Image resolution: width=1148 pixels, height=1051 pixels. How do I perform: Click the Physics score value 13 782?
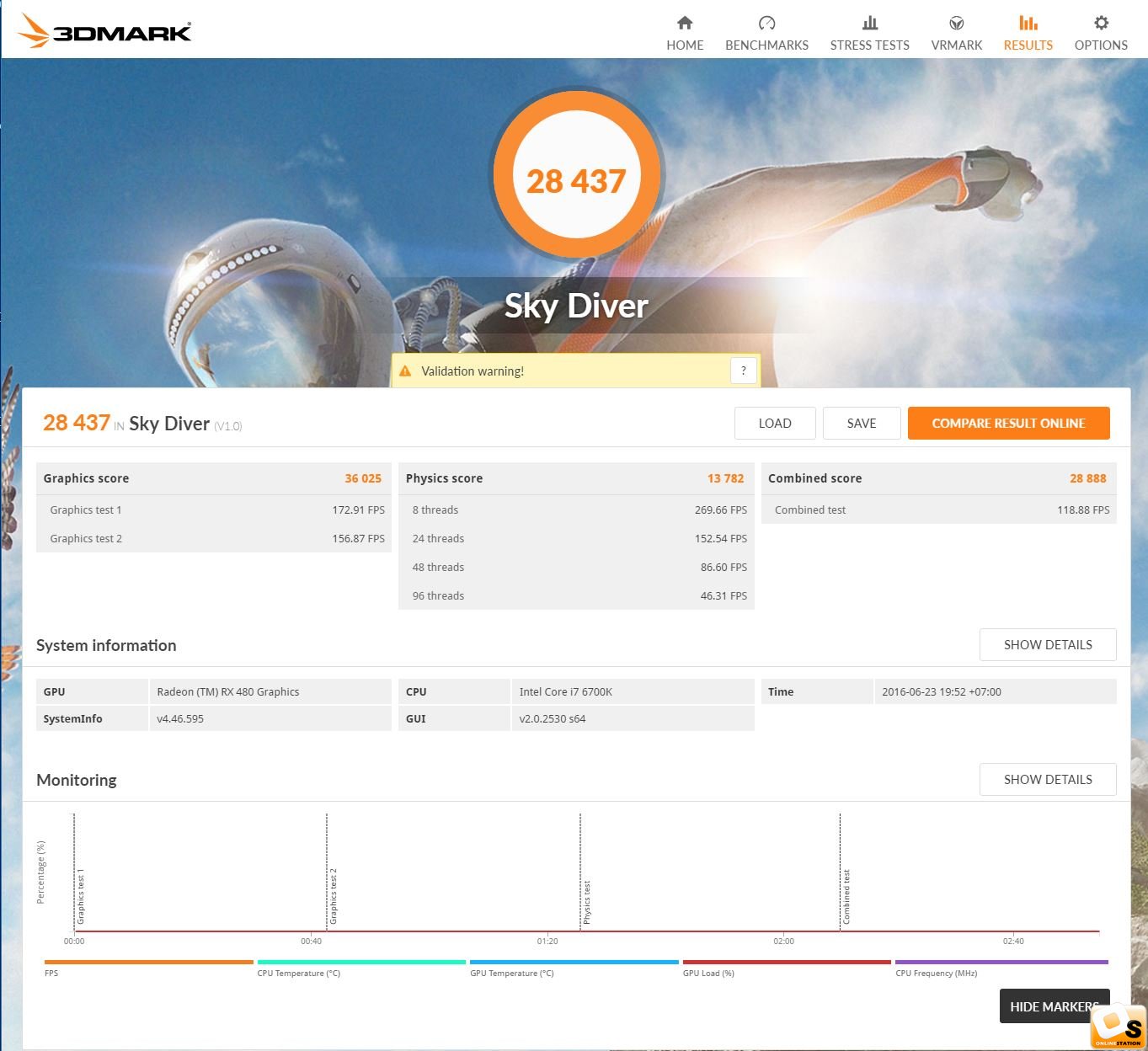pos(725,478)
